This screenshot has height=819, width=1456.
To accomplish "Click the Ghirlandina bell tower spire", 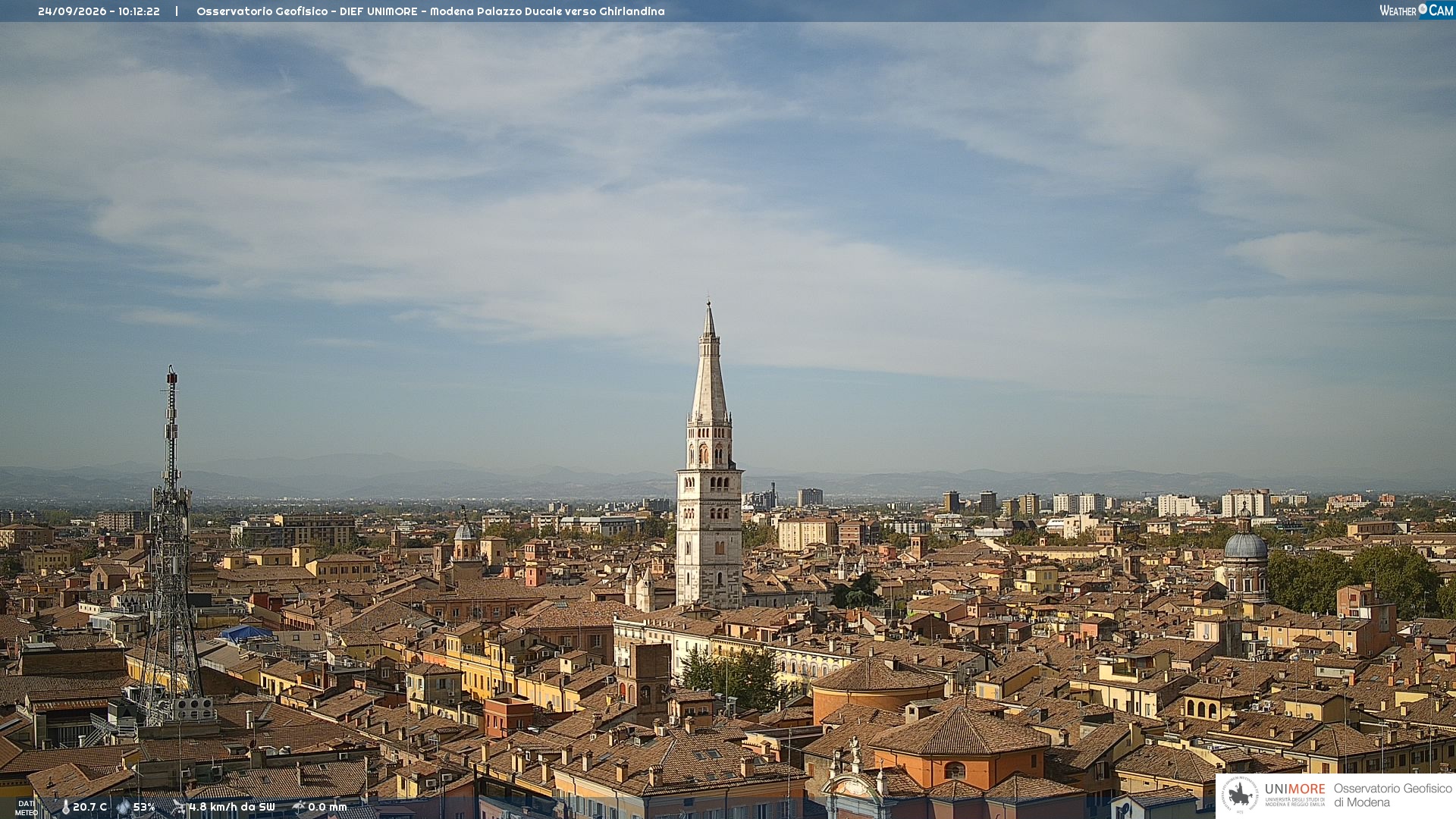I will point(709,364).
